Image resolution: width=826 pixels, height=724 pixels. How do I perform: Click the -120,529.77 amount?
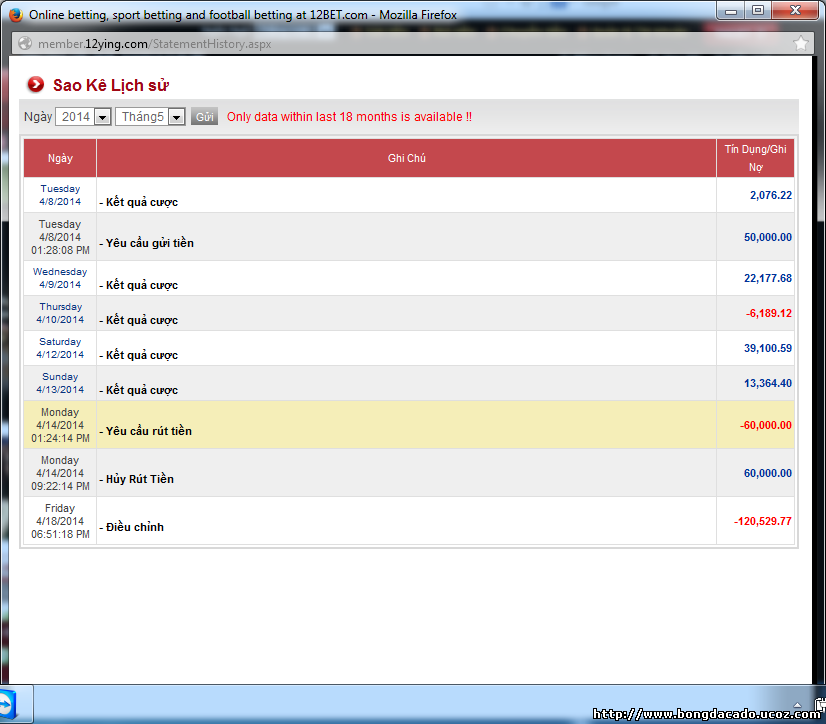point(762,521)
